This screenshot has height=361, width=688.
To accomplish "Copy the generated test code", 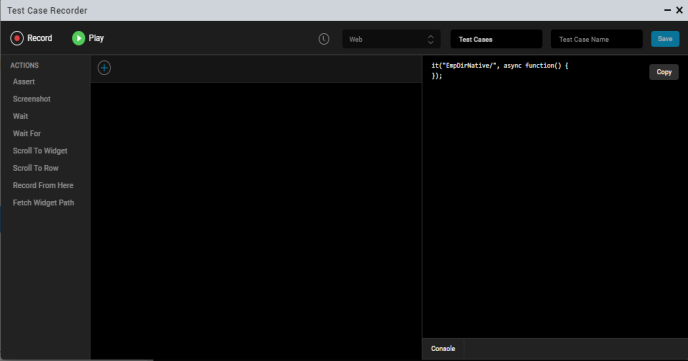I will (x=664, y=72).
